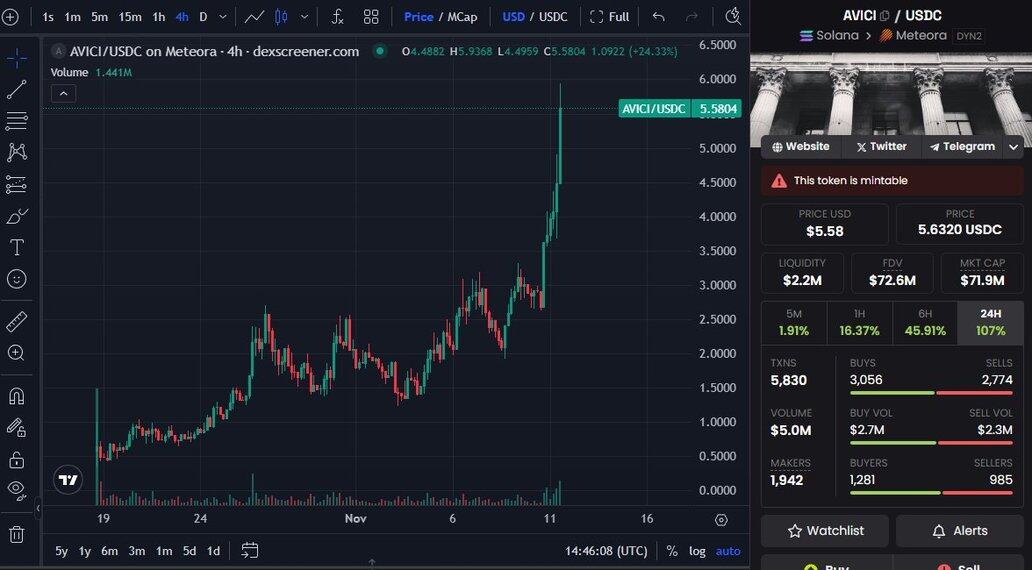This screenshot has height=570, width=1032.
Task: Set chart range to 1d
Action: click(x=213, y=551)
